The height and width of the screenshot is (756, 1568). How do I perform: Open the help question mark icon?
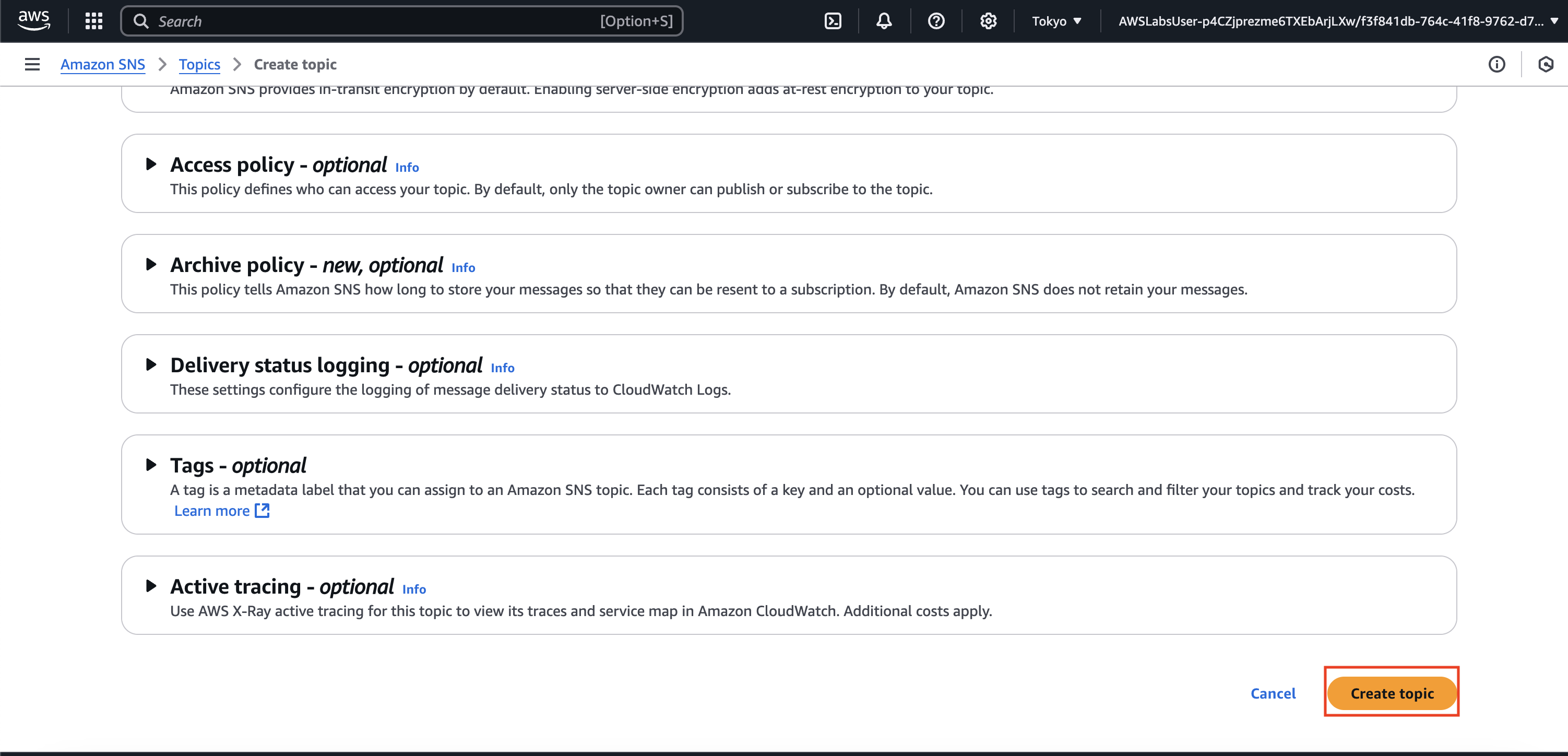pos(935,21)
